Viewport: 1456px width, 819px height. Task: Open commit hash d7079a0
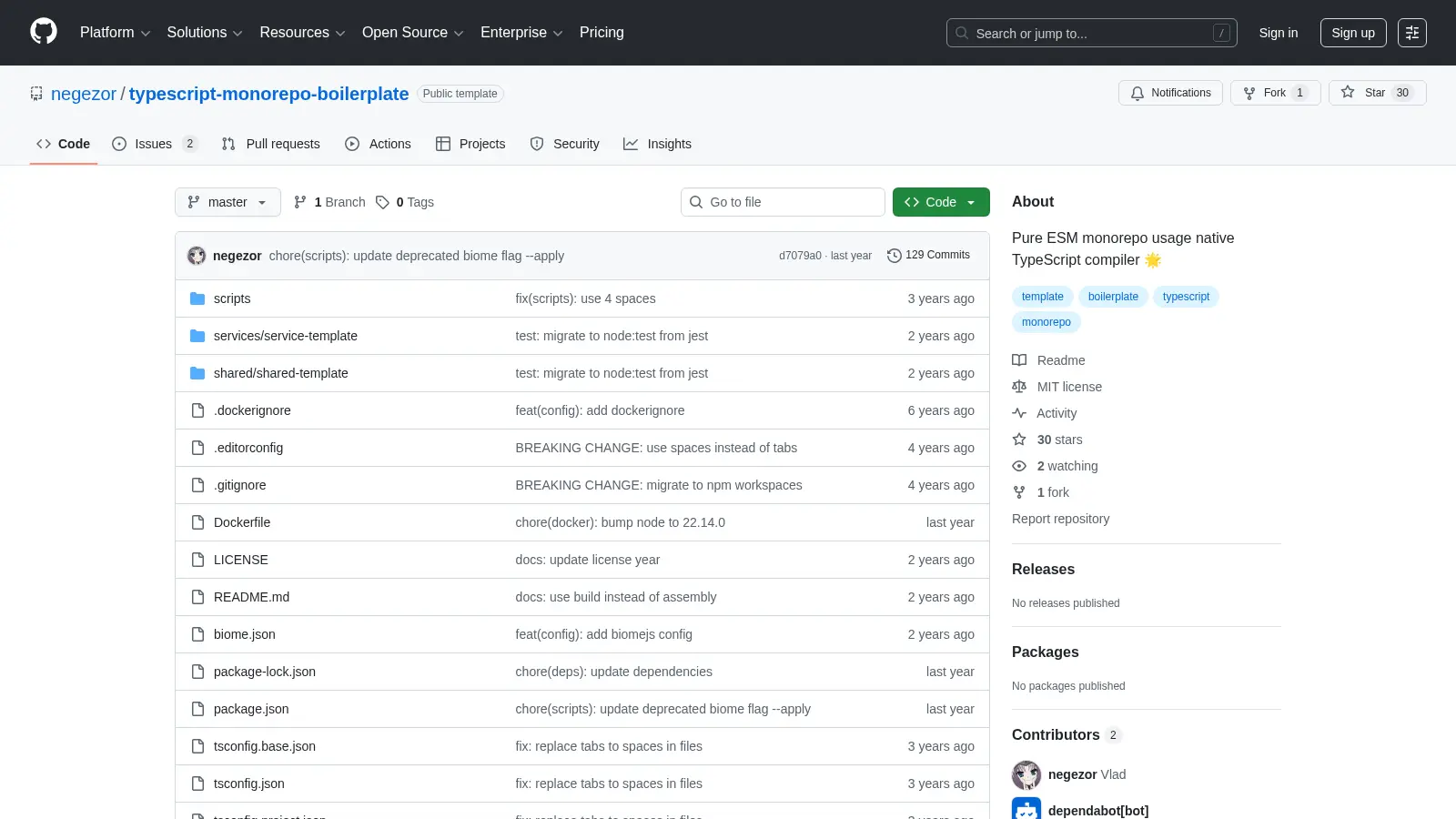pyautogui.click(x=800, y=256)
